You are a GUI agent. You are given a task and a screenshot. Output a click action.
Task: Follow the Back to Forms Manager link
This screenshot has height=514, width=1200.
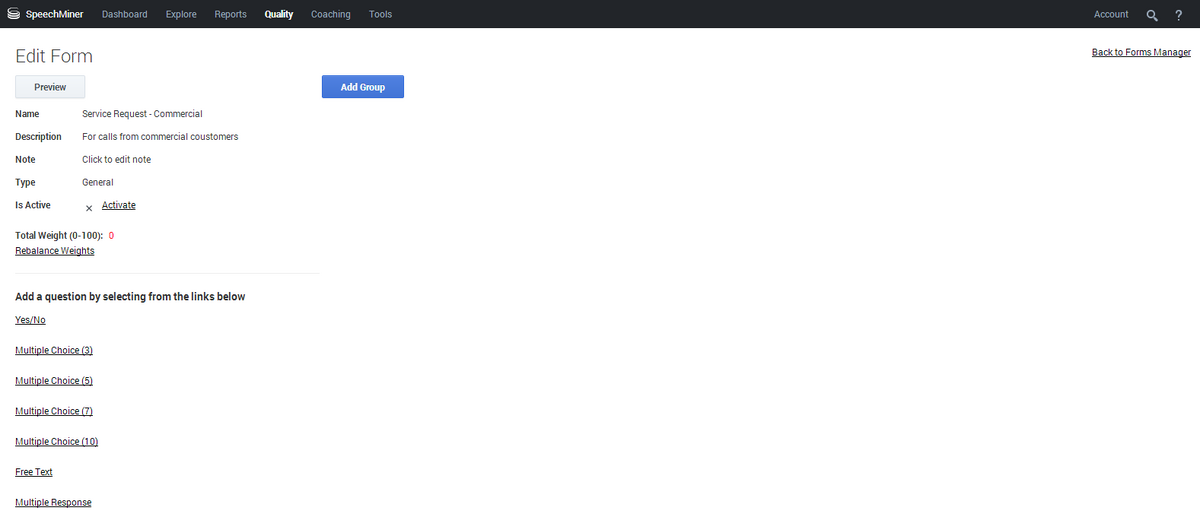pos(1141,52)
